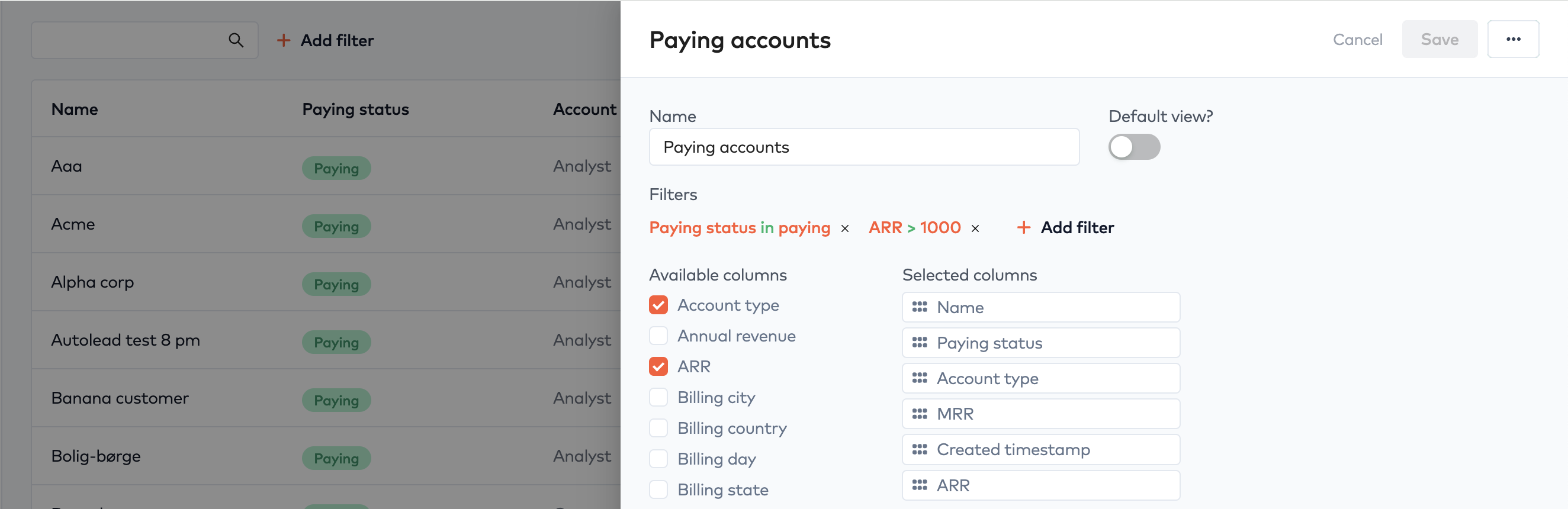Open the three-dots more options menu
Screen dimensions: 1568x509
tap(1512, 40)
